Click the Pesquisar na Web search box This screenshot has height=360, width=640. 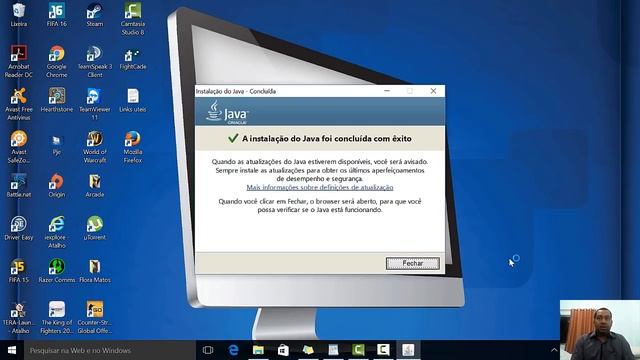coord(110,350)
